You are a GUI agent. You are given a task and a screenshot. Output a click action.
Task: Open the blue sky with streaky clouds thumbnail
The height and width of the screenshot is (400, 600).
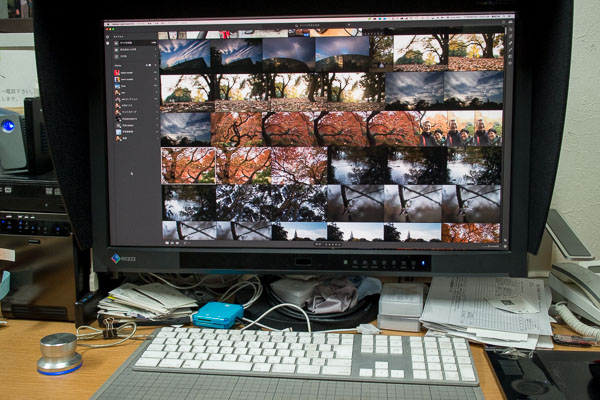click(186, 54)
